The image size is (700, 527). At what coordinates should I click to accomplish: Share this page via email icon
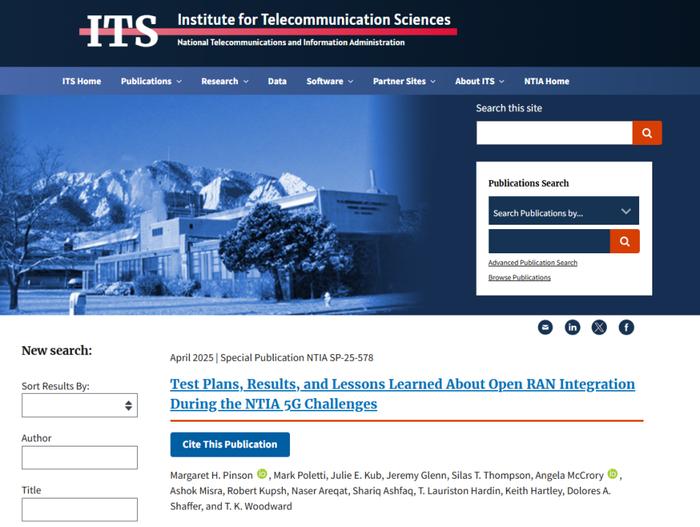click(x=545, y=327)
